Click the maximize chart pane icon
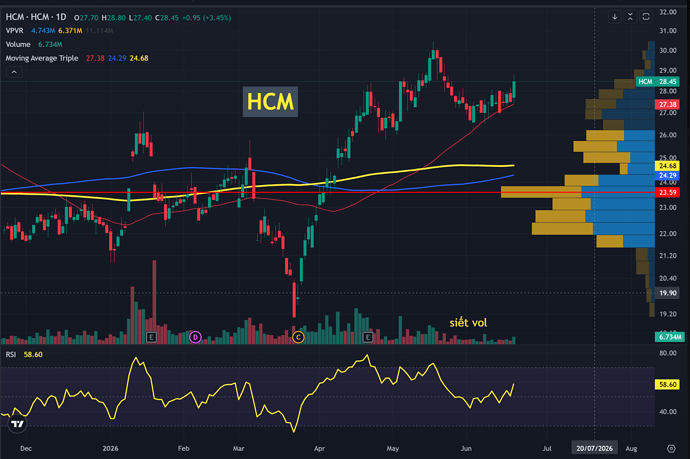This screenshot has width=690, height=459. click(x=646, y=17)
